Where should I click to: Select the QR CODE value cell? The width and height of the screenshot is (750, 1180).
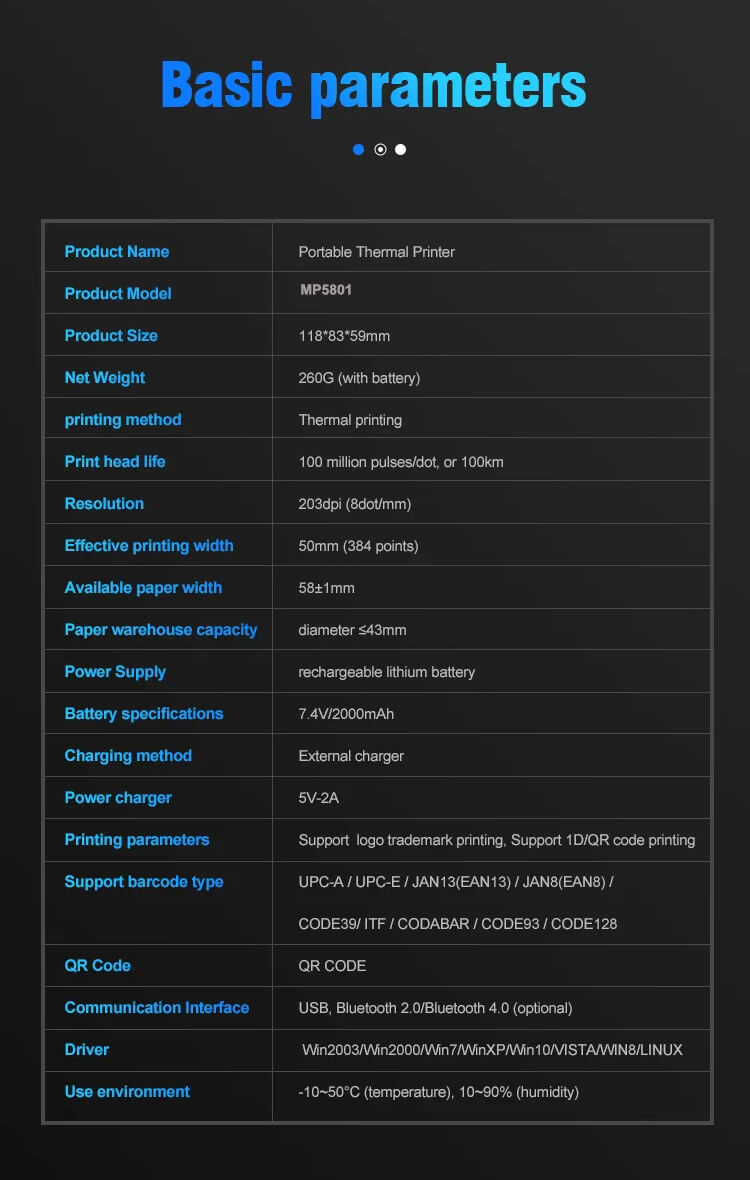click(x=332, y=966)
